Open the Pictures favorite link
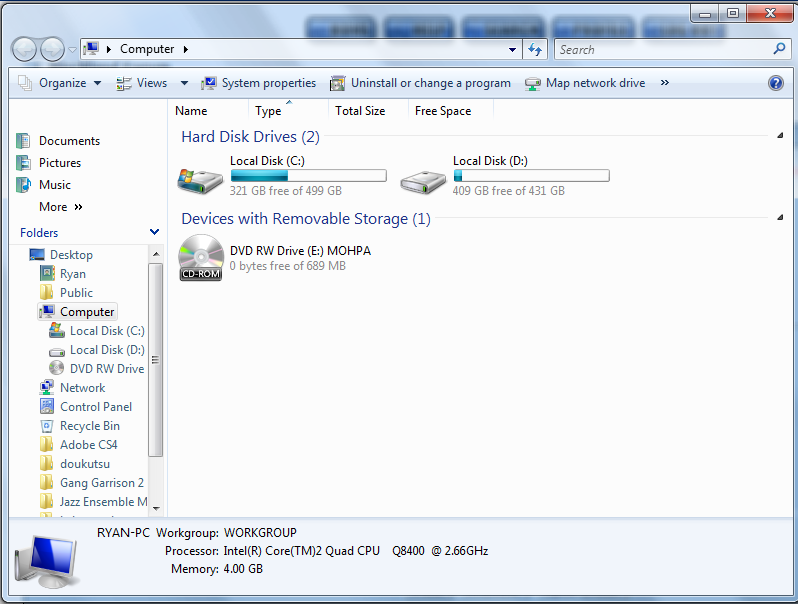This screenshot has height=604, width=798. coord(59,163)
